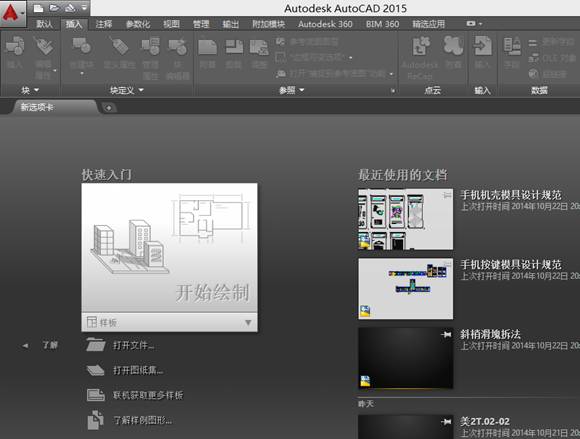580x439 pixels.
Task: Select the 新选项卡 file tab
Action: point(55,107)
